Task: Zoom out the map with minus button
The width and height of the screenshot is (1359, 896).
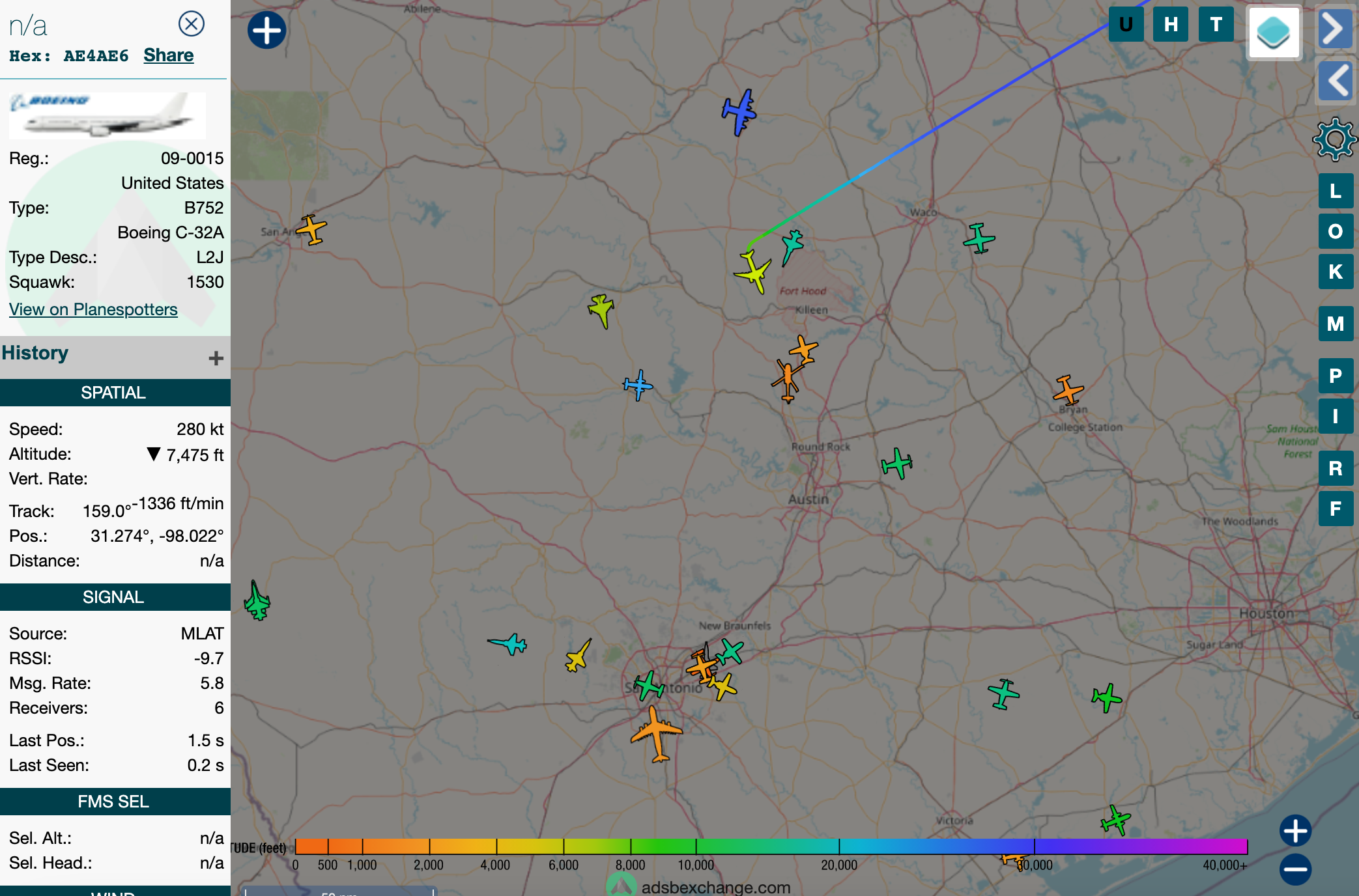Action: coord(1295,869)
